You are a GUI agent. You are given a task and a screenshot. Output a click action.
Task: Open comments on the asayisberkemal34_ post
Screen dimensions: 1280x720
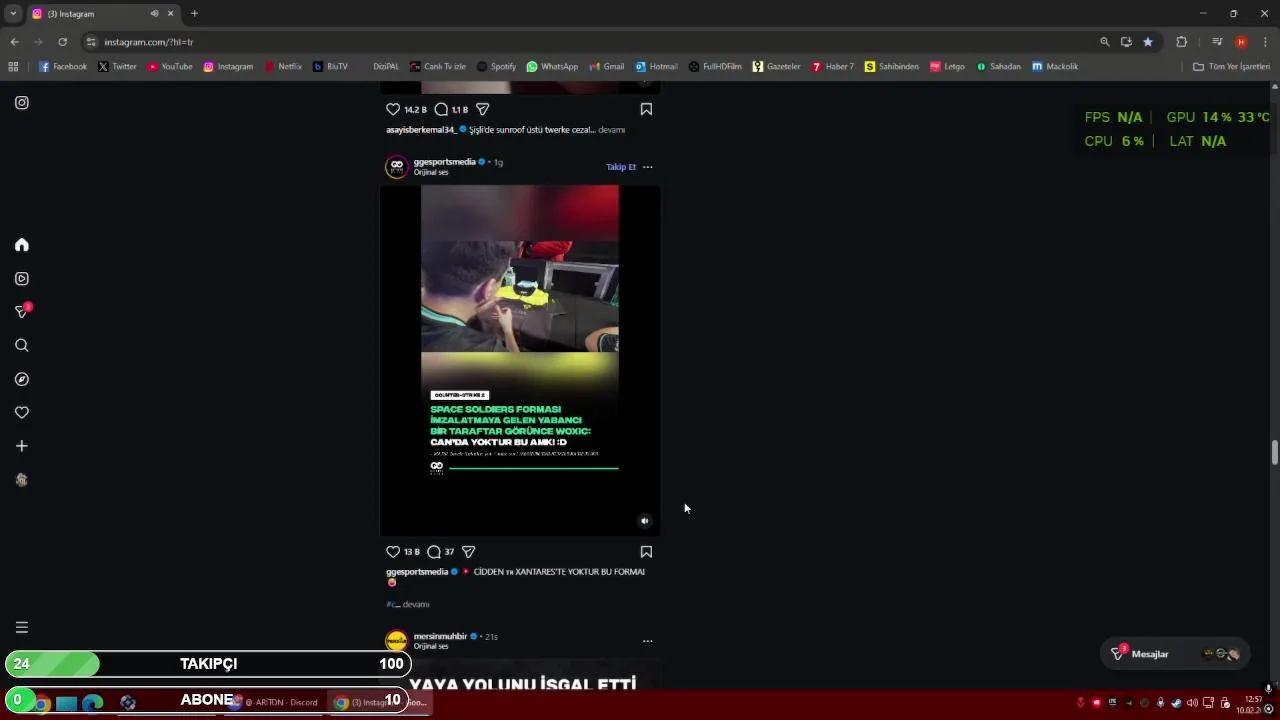click(441, 109)
